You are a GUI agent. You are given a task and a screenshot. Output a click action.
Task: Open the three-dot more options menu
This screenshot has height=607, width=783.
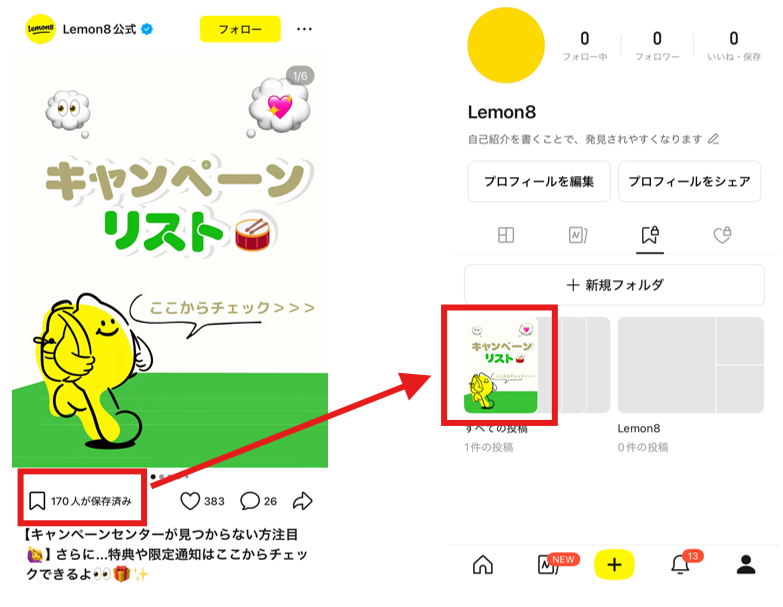click(304, 29)
